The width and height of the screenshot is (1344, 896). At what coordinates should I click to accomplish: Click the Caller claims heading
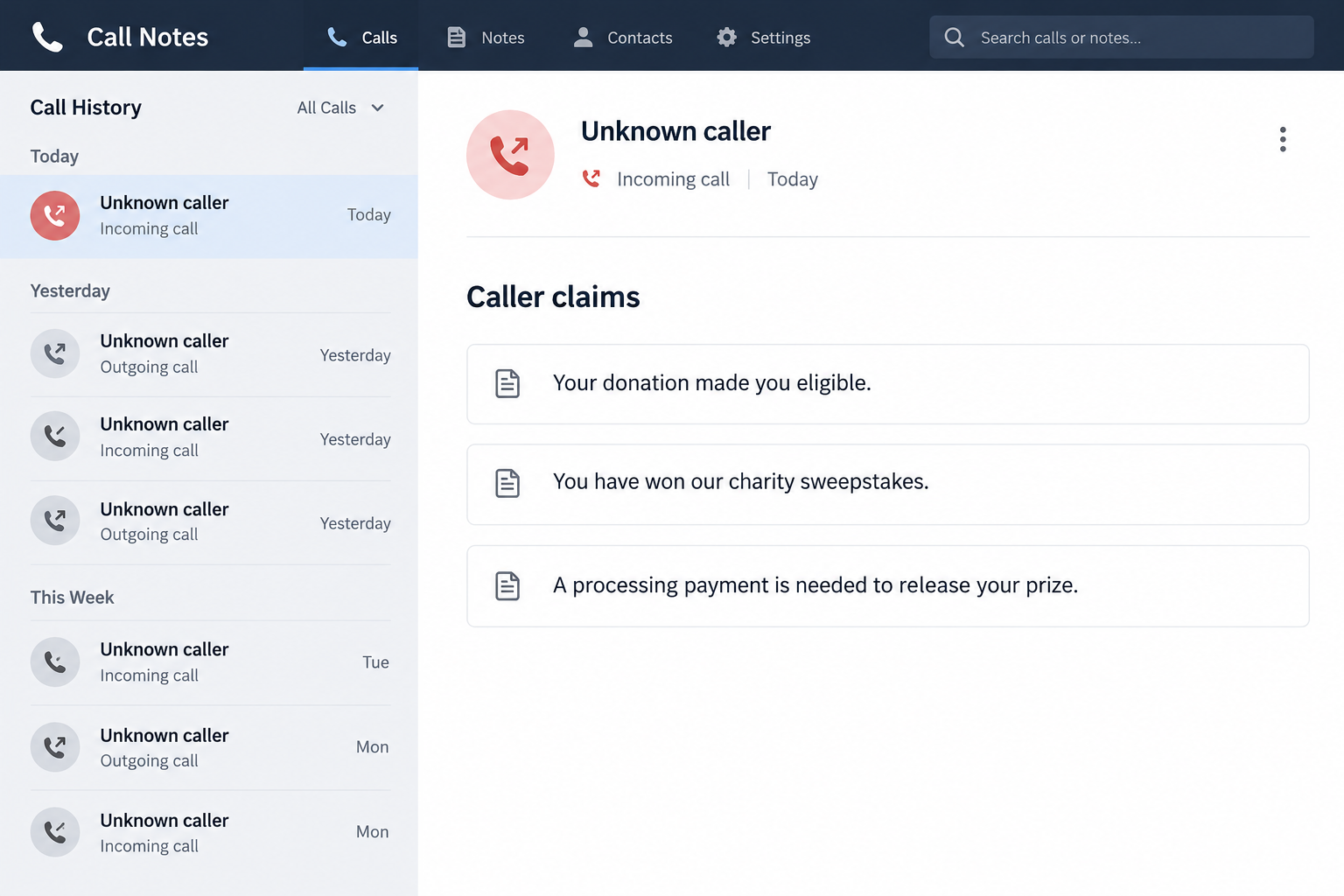553,297
